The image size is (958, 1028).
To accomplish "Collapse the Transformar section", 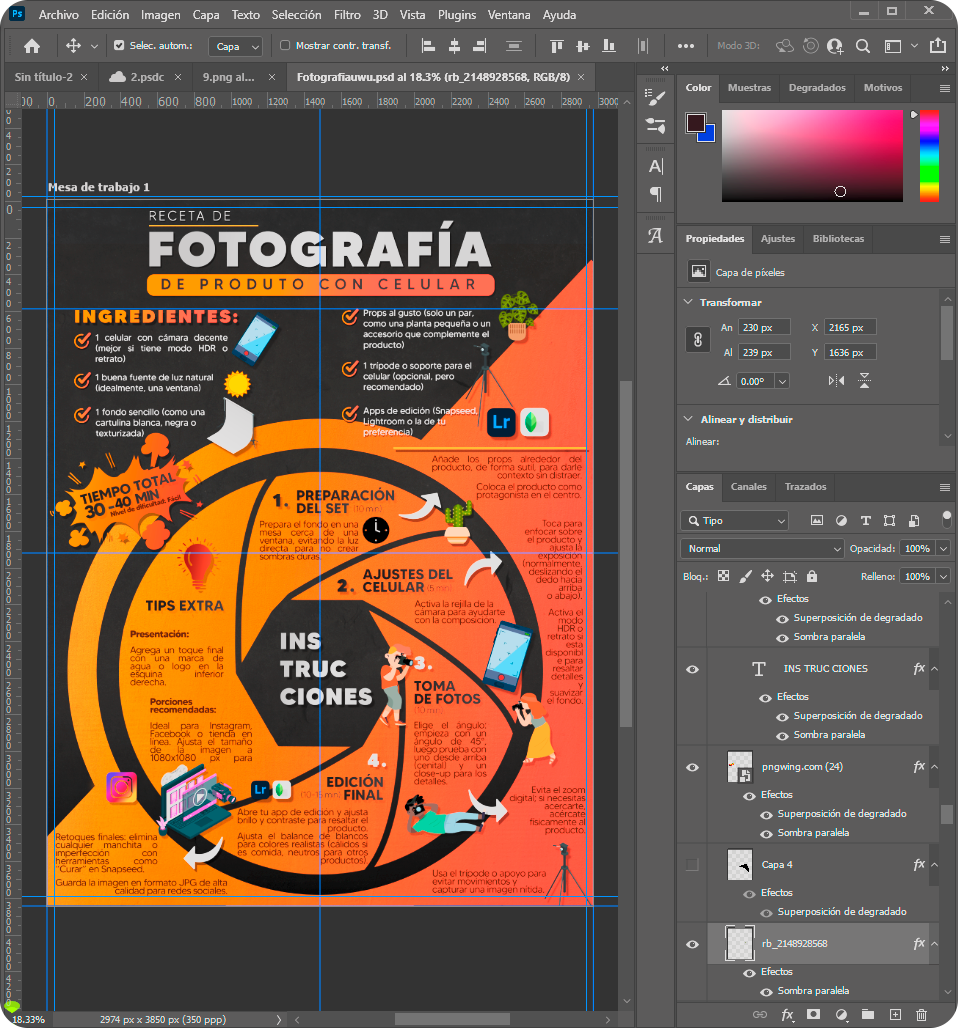I will click(688, 302).
